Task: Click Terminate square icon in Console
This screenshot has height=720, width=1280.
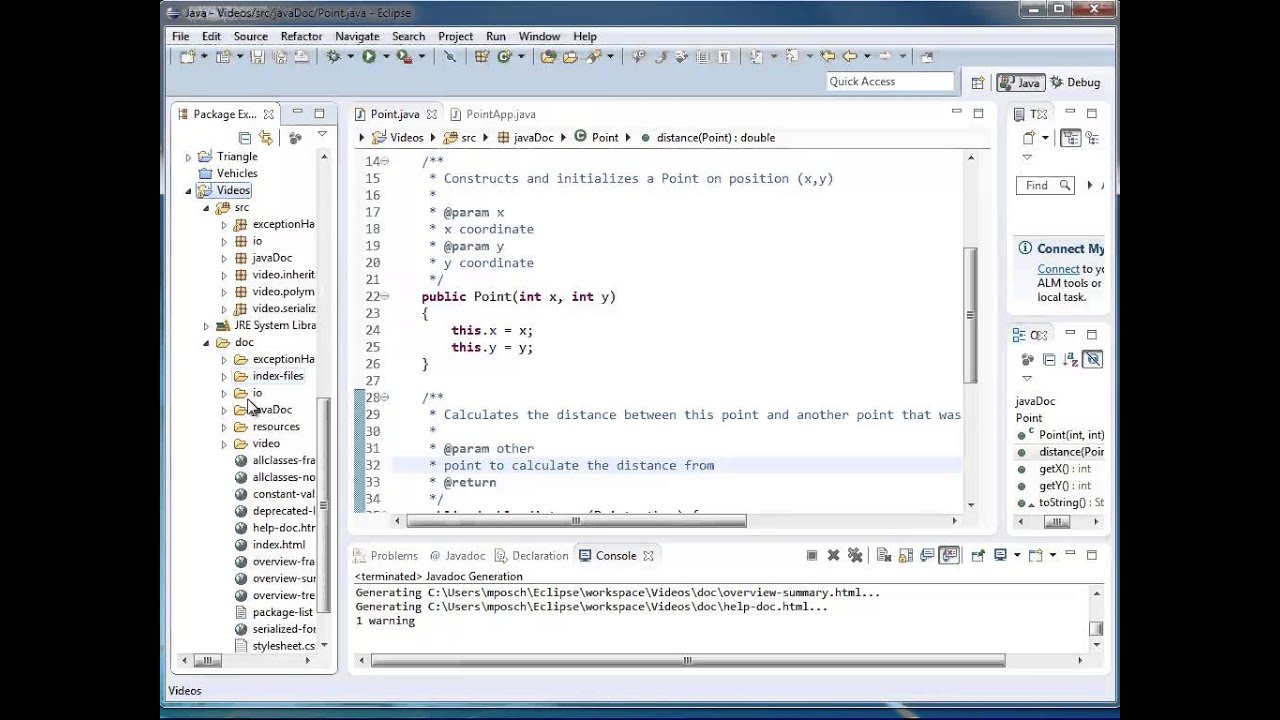Action: pyautogui.click(x=812, y=555)
